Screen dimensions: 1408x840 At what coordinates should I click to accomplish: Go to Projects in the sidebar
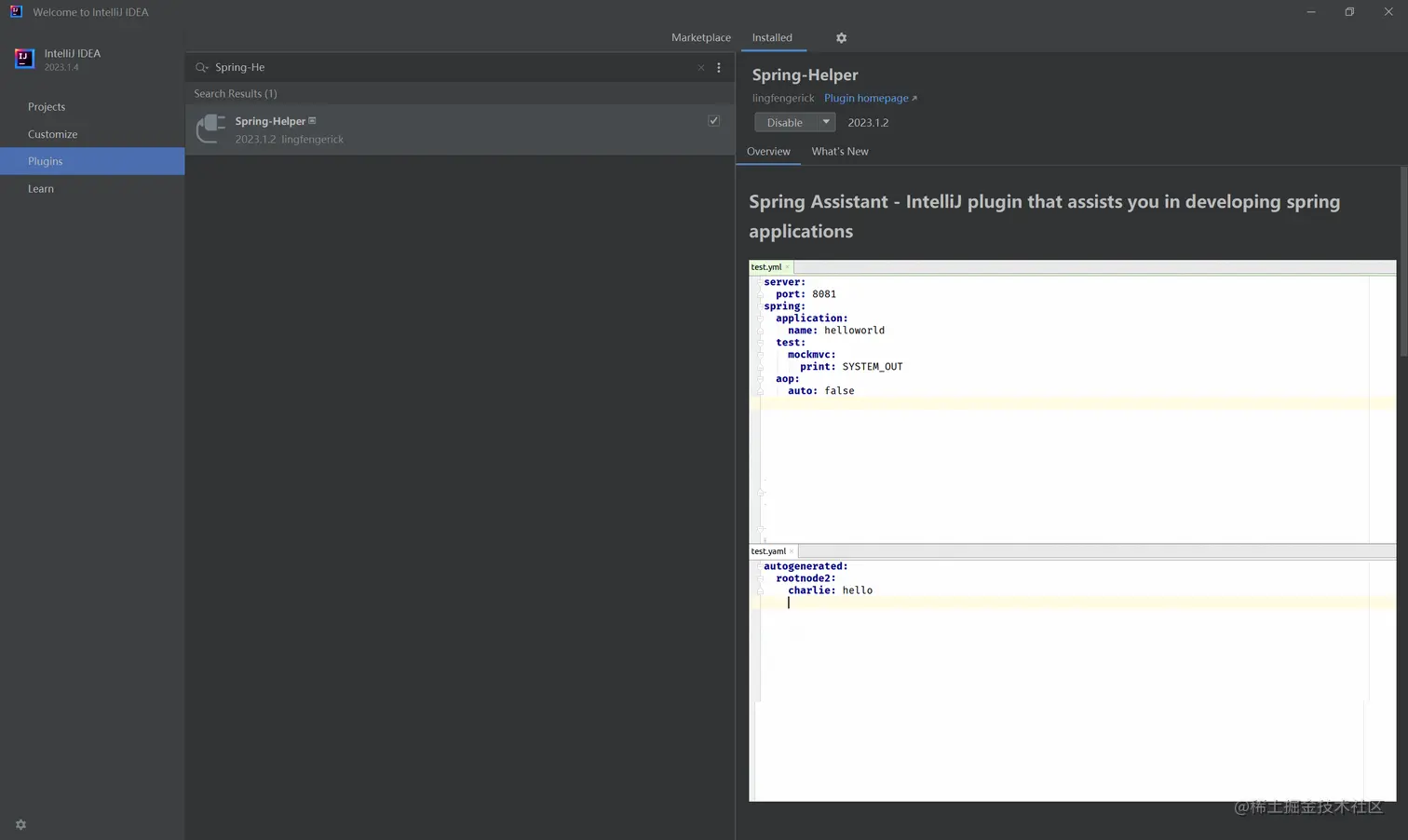click(x=47, y=107)
